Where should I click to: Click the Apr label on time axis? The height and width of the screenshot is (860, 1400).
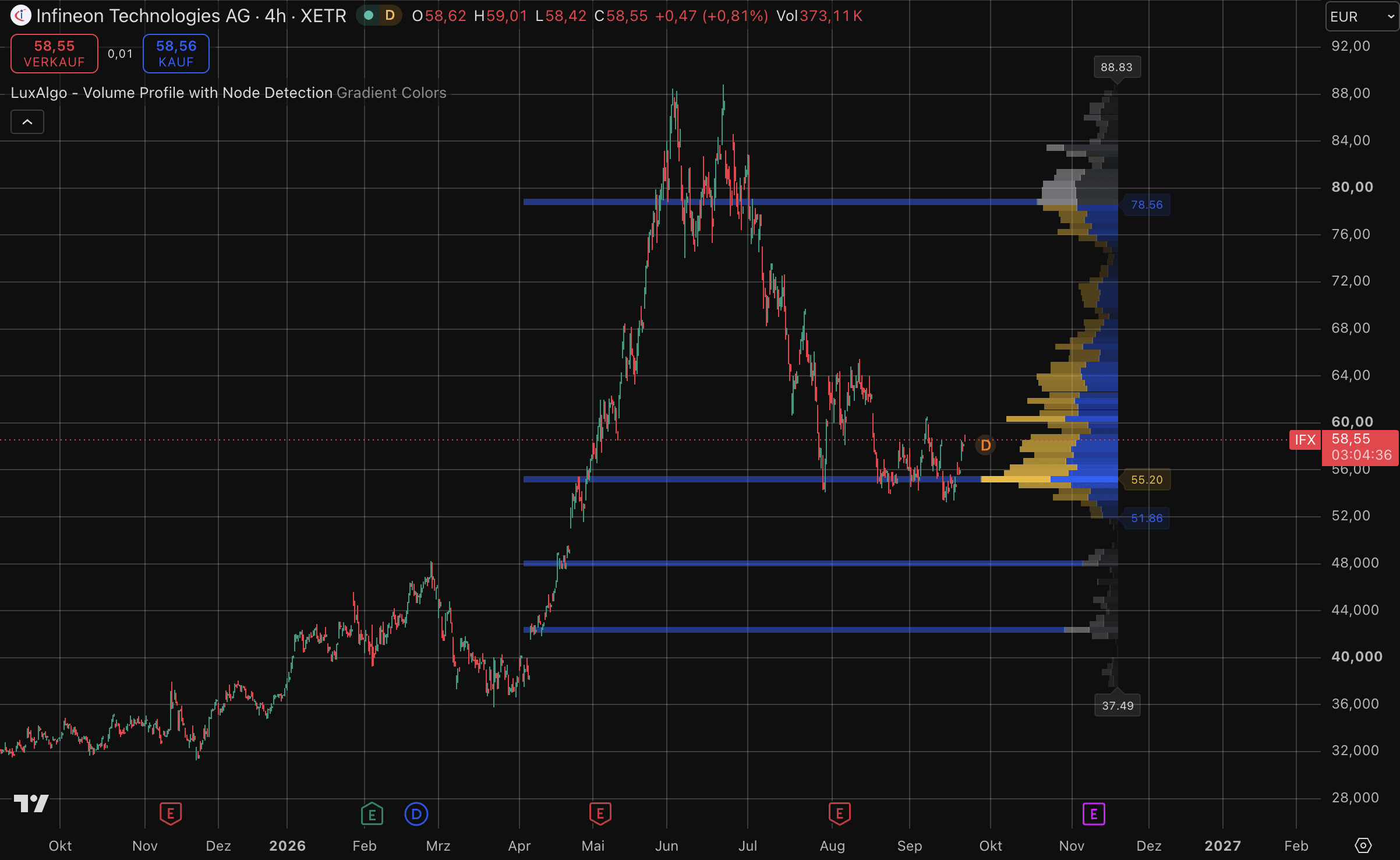[x=519, y=845]
